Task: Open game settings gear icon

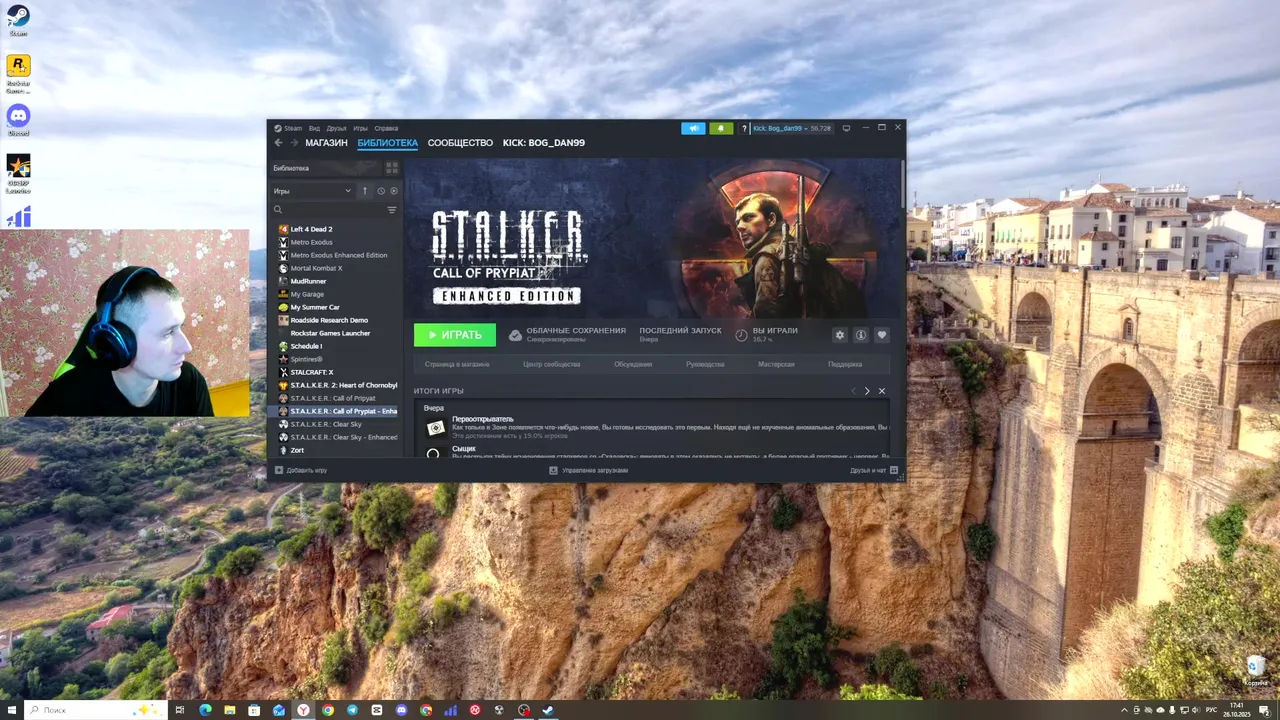Action: [x=840, y=335]
